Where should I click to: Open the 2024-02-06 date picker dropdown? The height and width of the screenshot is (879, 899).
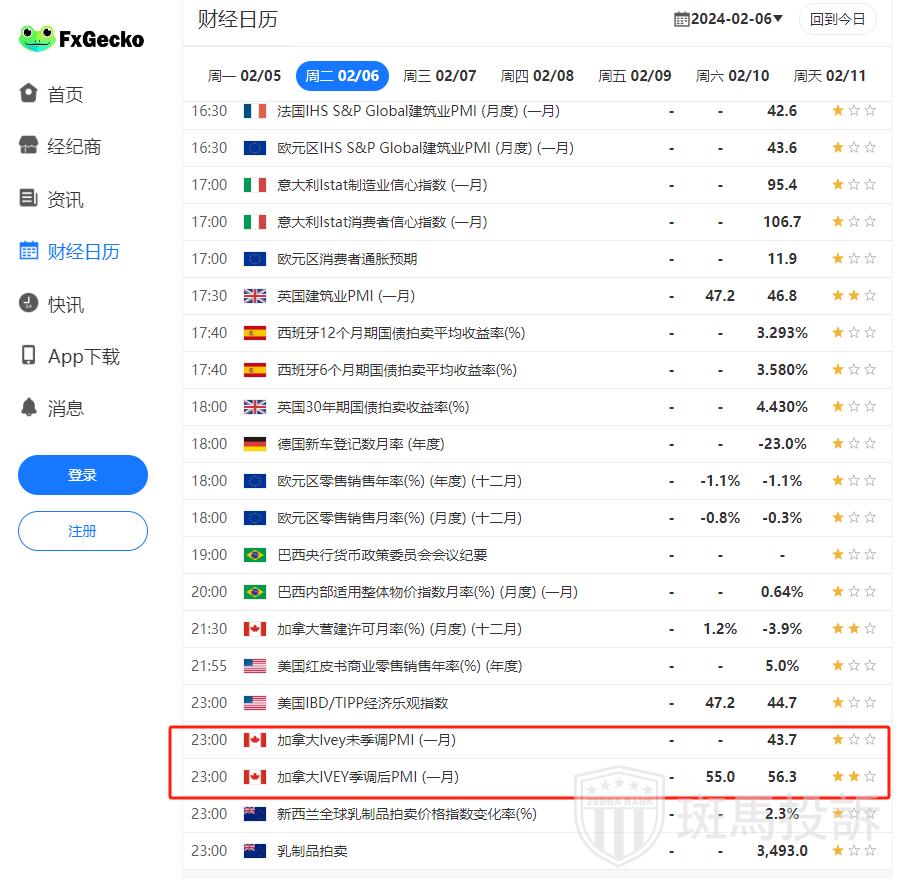coord(729,19)
